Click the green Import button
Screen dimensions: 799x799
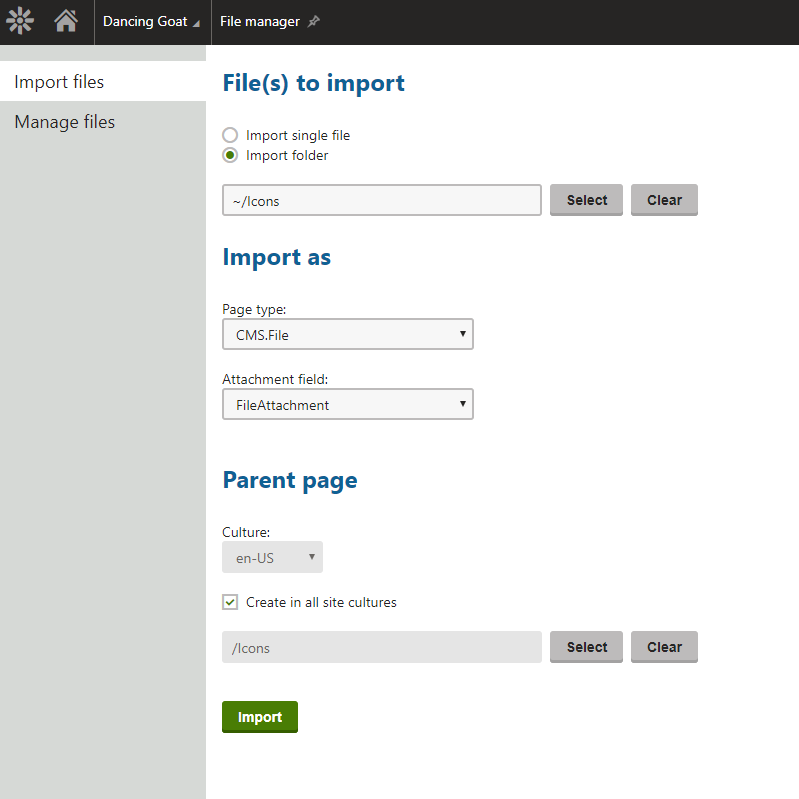pos(260,717)
